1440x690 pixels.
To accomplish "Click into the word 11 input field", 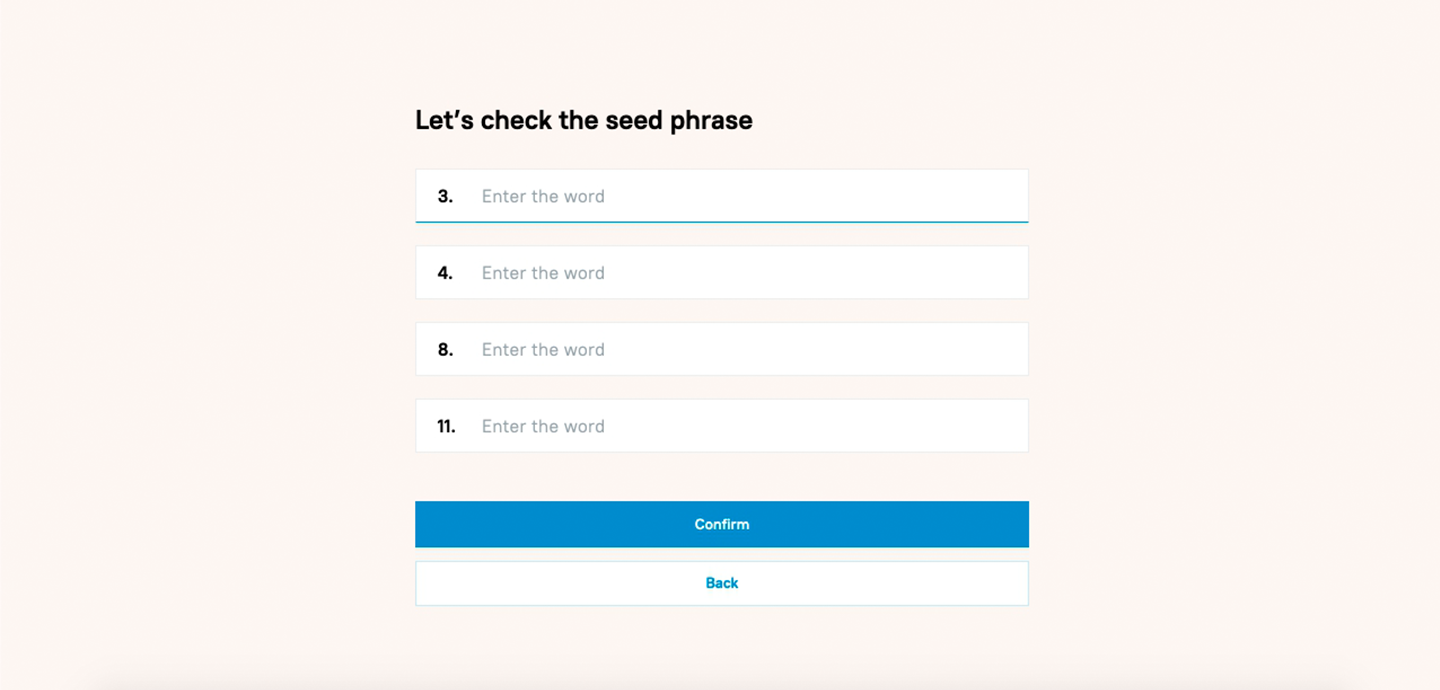I will (x=721, y=426).
